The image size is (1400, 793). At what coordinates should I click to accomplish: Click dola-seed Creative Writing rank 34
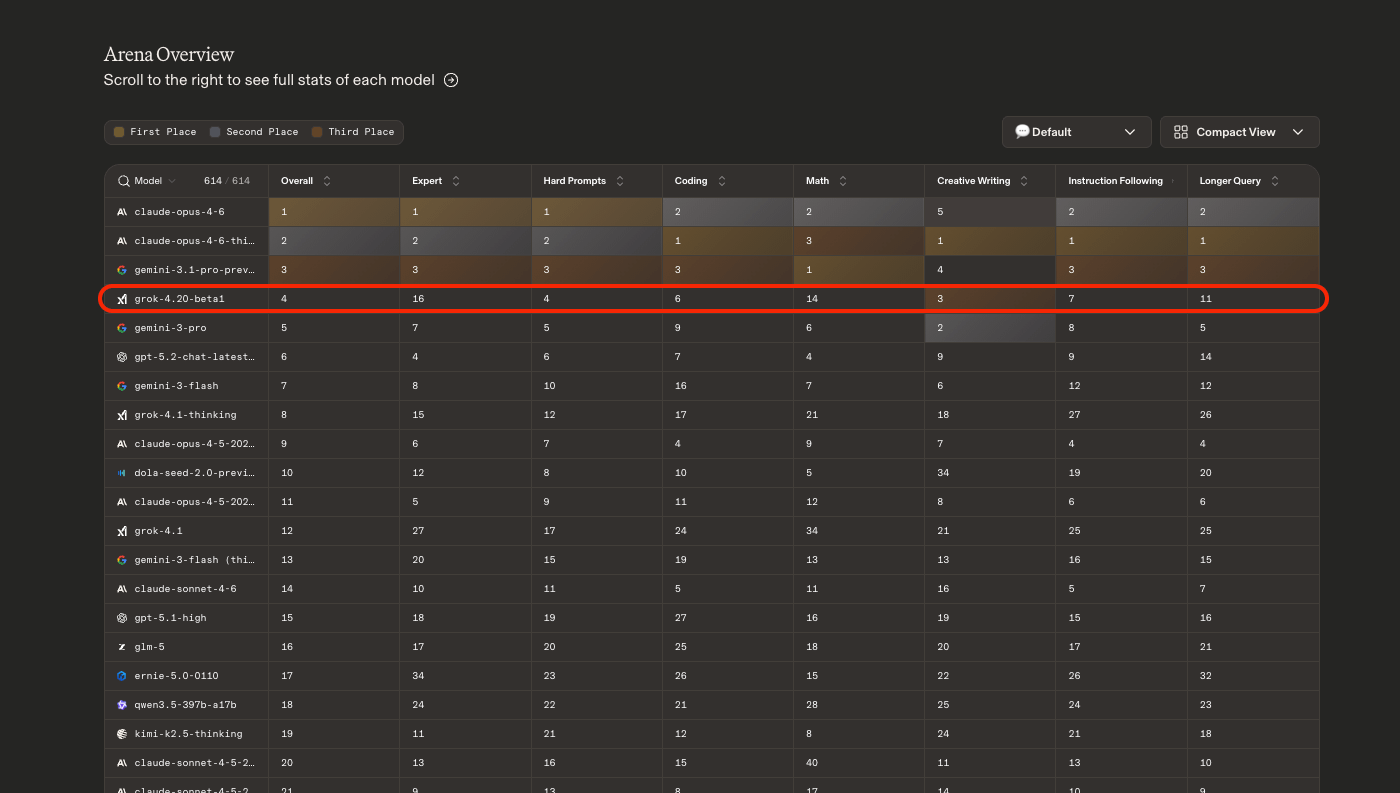coord(943,473)
